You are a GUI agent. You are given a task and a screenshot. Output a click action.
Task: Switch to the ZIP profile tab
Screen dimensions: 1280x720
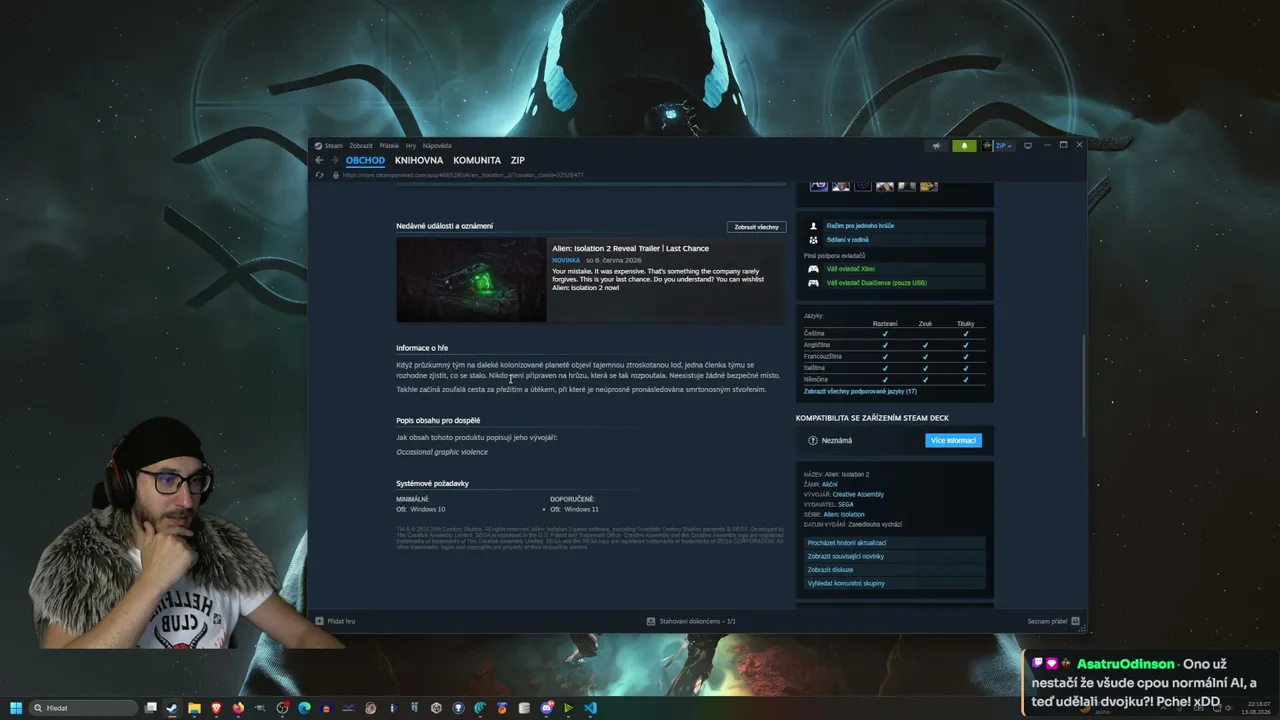518,160
